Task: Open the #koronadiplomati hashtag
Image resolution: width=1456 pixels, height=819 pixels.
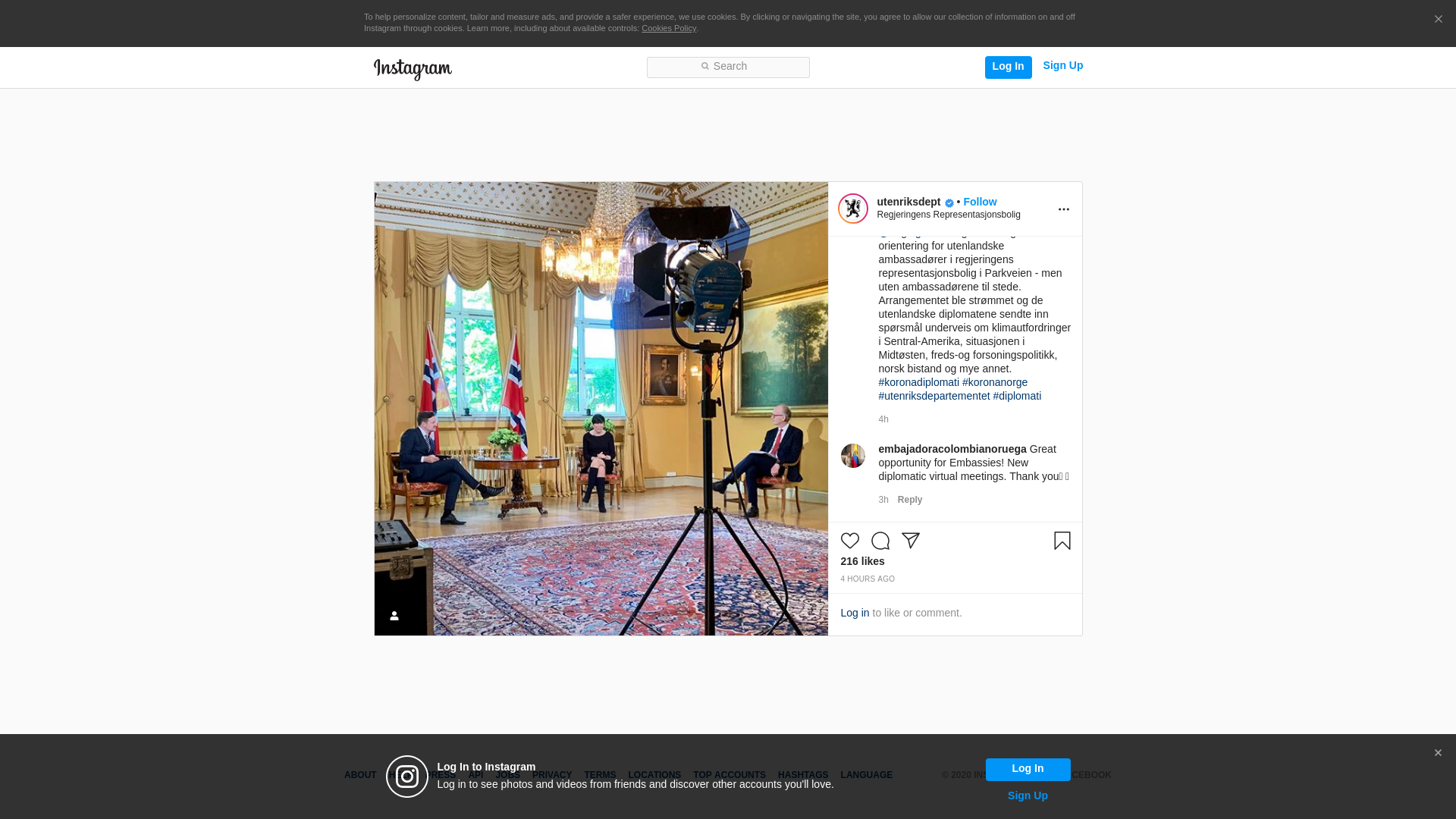Action: tap(918, 382)
